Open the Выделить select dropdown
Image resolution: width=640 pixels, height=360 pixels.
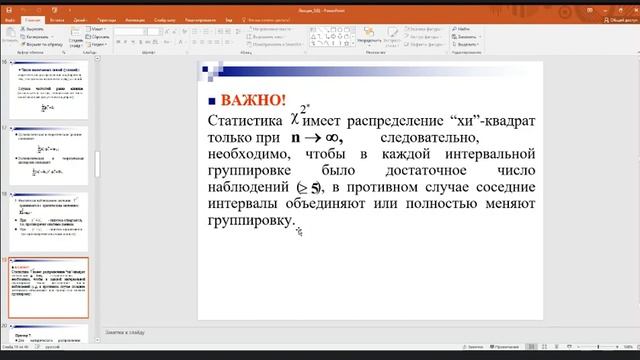click(x=465, y=44)
